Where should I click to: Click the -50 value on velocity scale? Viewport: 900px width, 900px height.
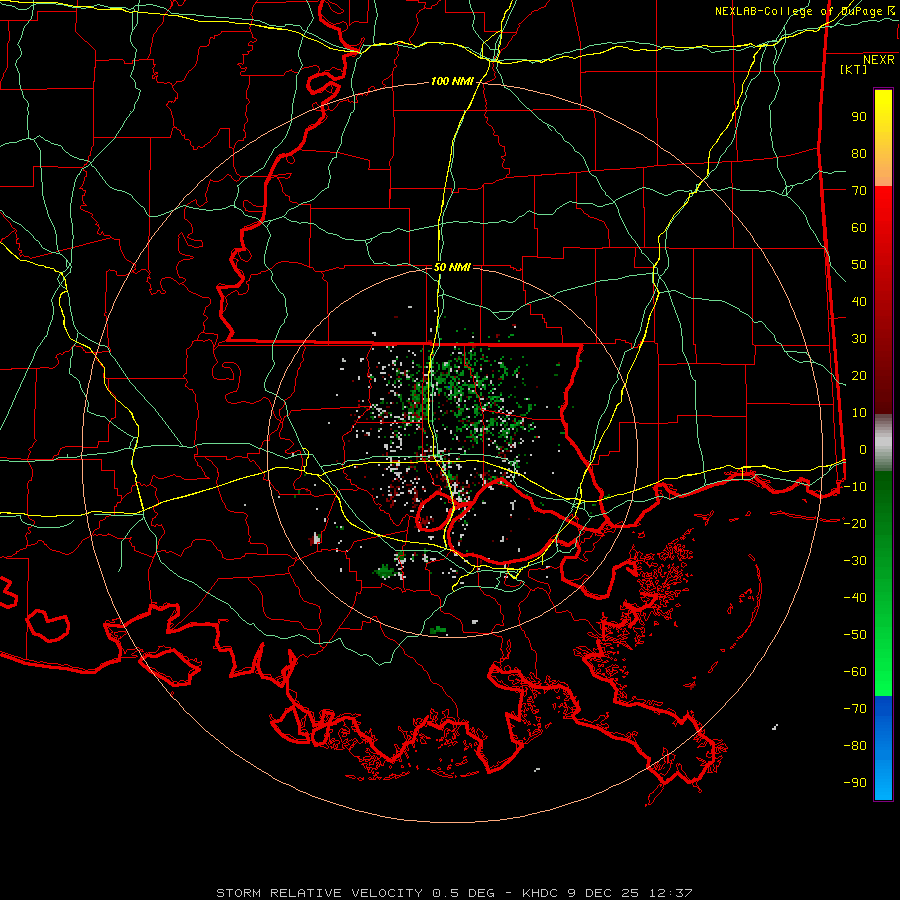(x=855, y=635)
